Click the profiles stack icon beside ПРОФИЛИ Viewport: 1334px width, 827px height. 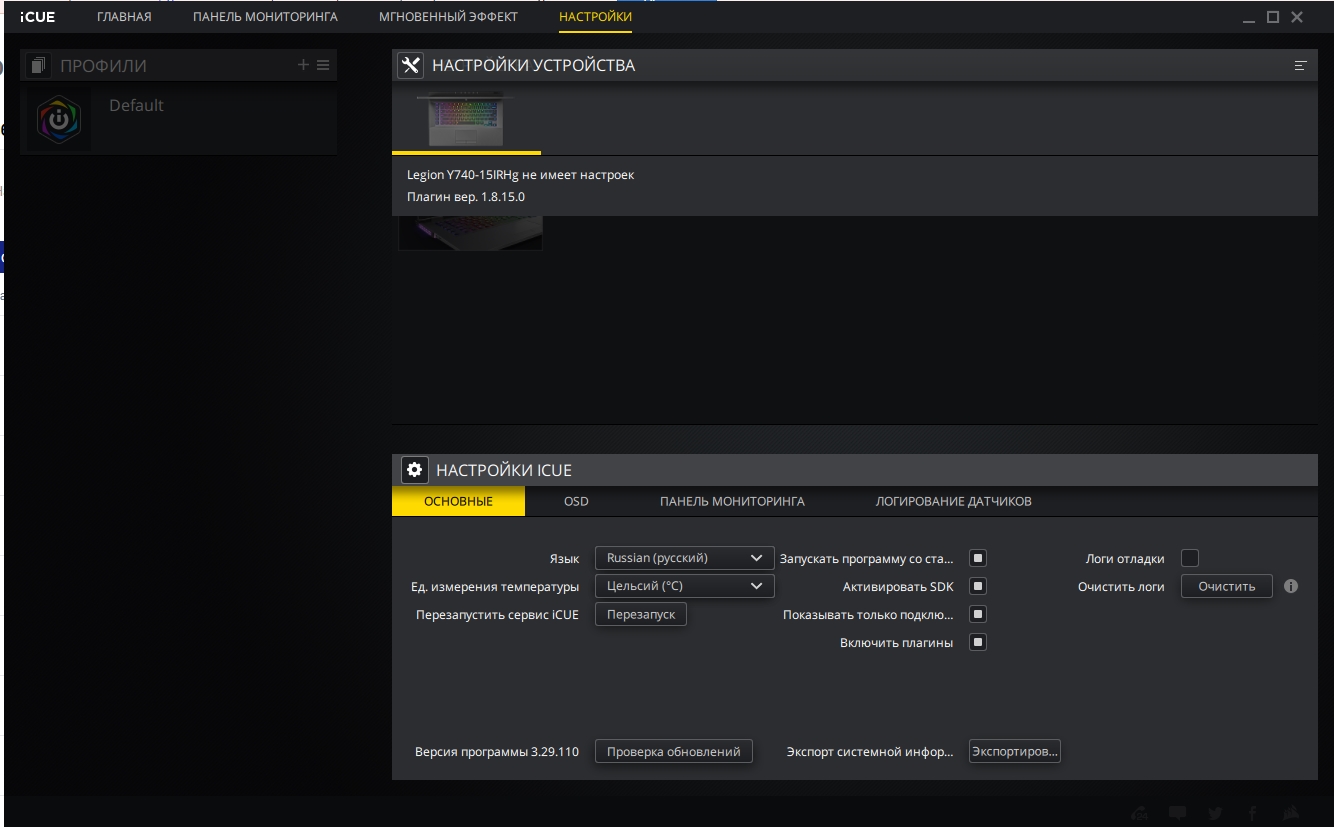[x=38, y=66]
